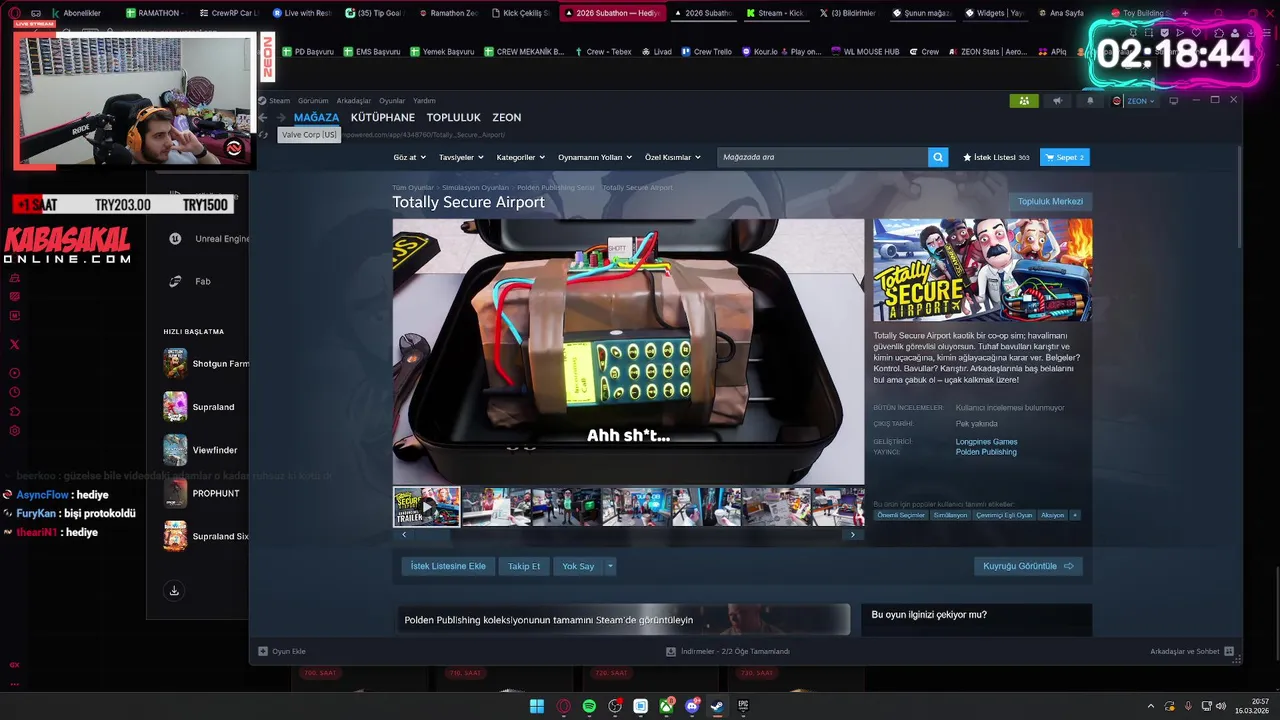Open the Polden Publishing publisher link
The width and height of the screenshot is (1280, 720).
[986, 452]
